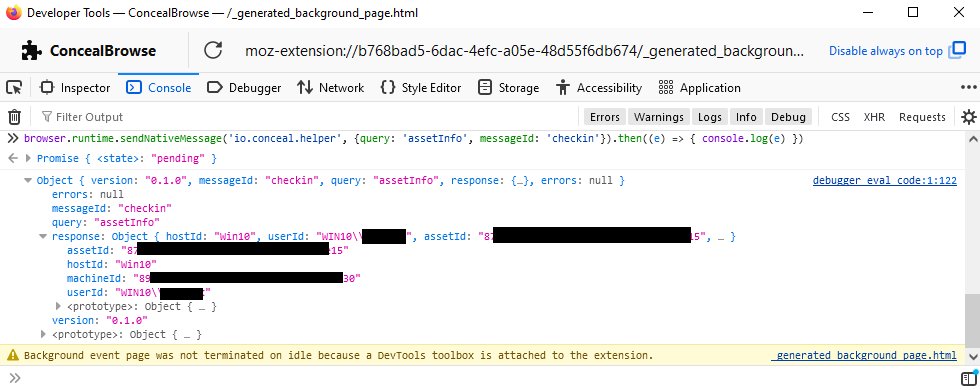Screen dimensions: 980x390
Task: Enable the XHR filter
Action: point(874,117)
